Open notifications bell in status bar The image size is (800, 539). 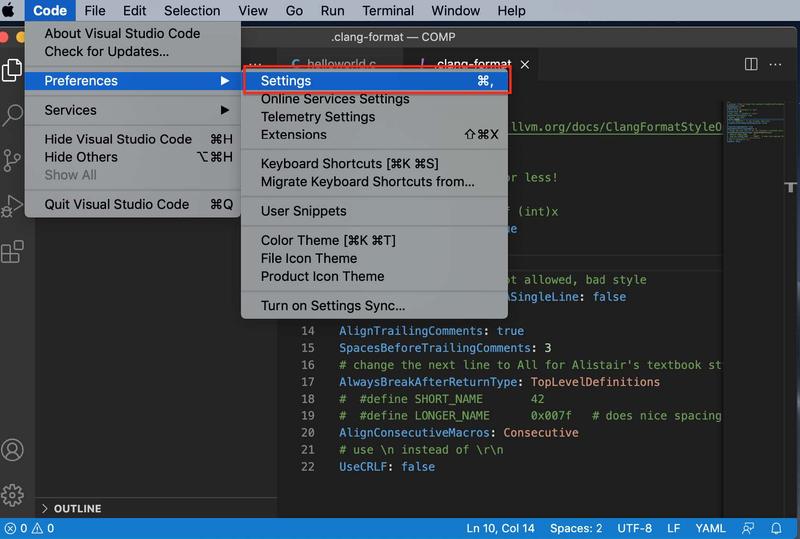(776, 528)
